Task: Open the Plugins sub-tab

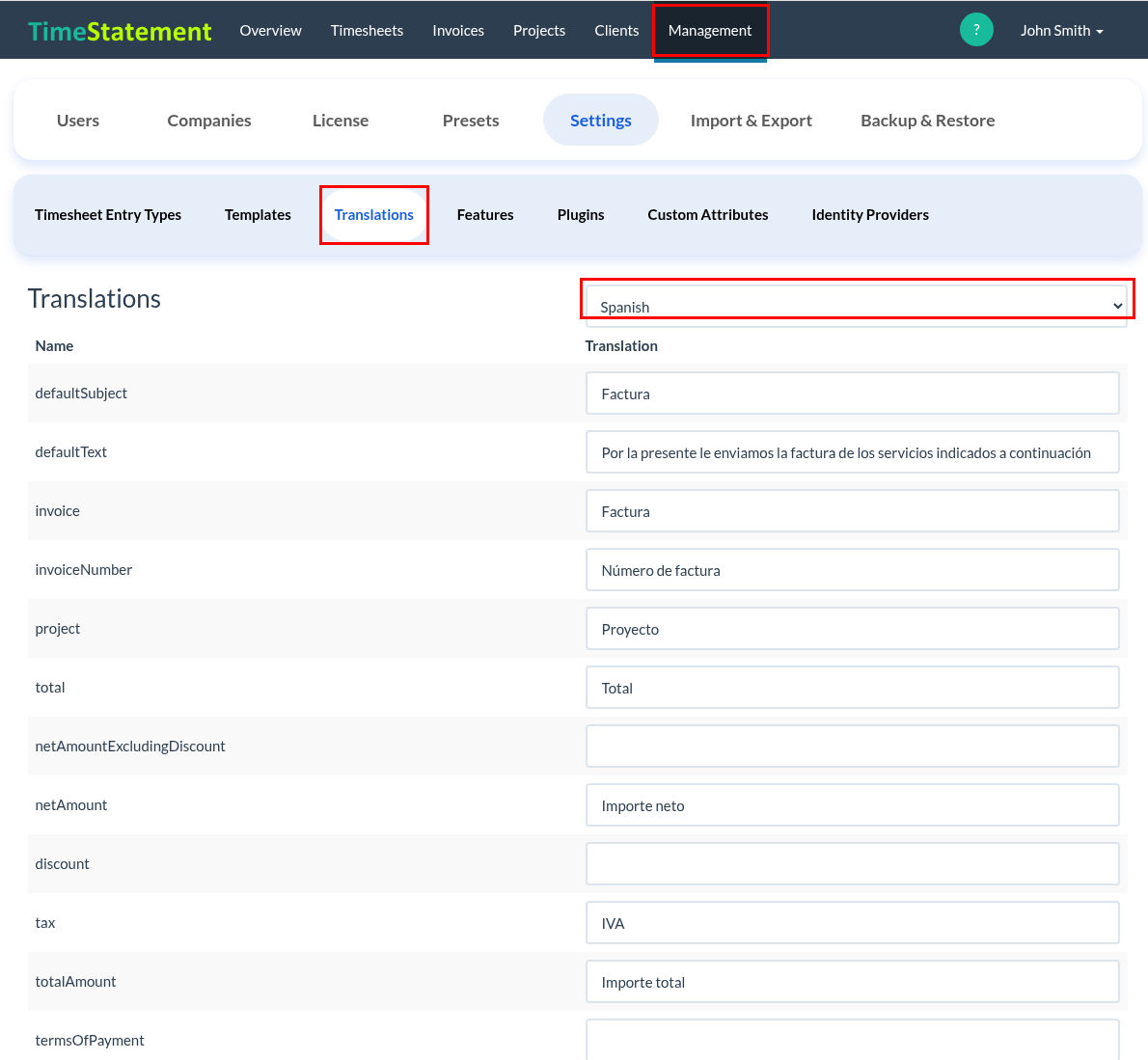Action: tap(581, 214)
